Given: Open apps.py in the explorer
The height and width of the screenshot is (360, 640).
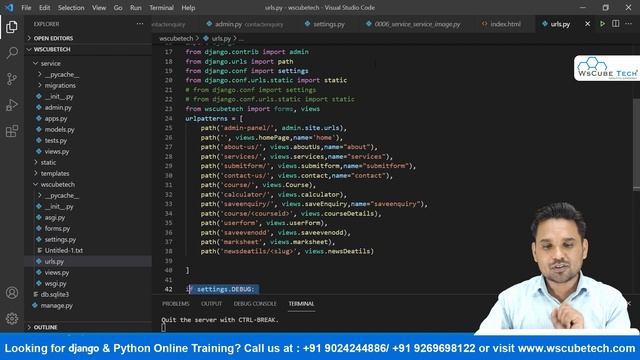Looking at the screenshot, I should tap(88, 118).
